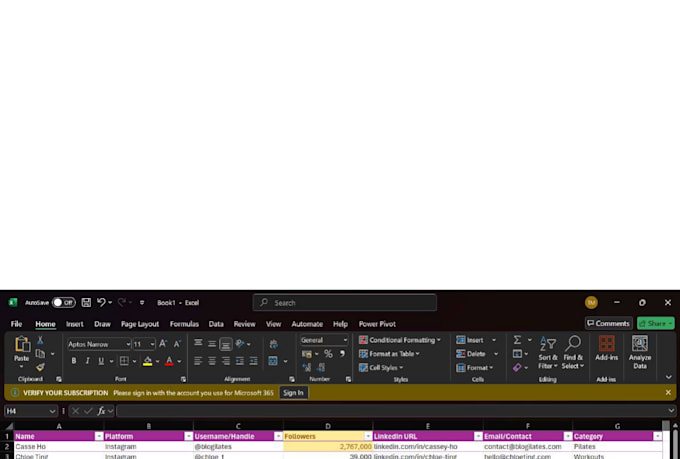Click the Analyze Data icon
The image size is (680, 459).
640,343
